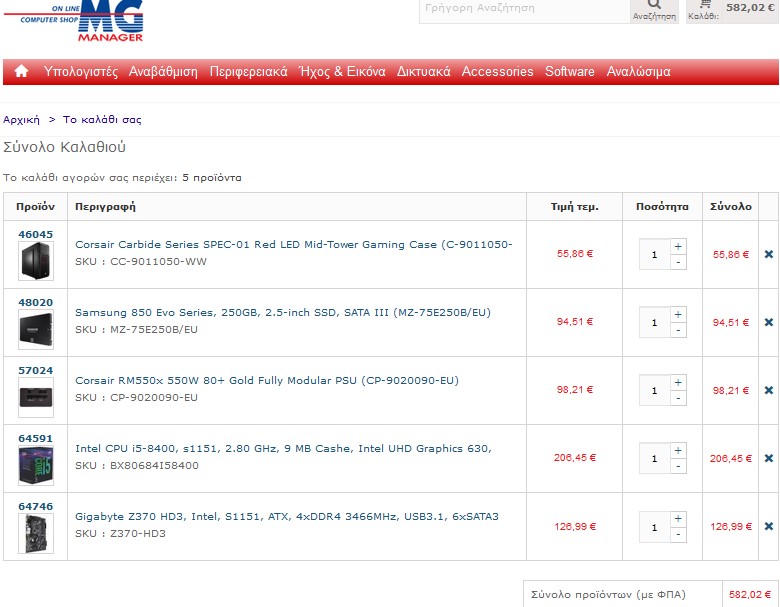Screen dimensions: 780x607
Task: Click the Τιμή τεμ. column header
Action: pyautogui.click(x=575, y=206)
